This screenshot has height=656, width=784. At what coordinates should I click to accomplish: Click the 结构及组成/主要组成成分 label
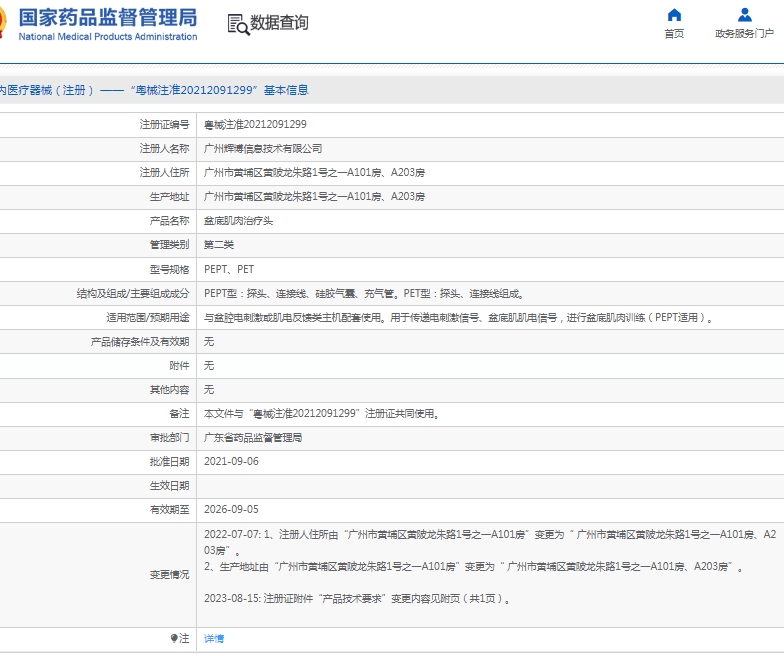133,293
